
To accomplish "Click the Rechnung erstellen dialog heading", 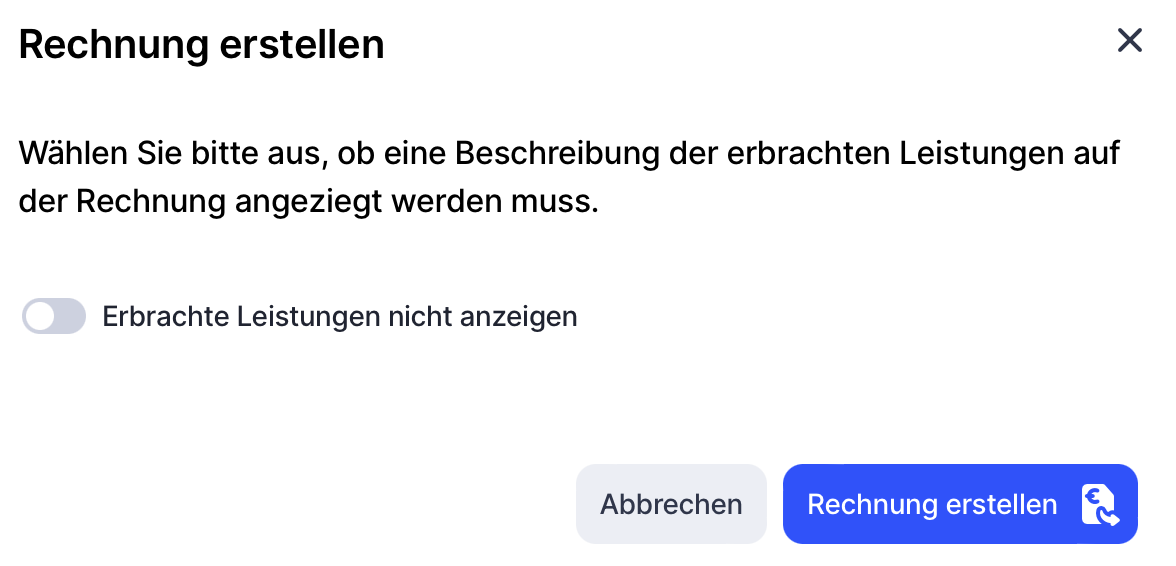I will (202, 45).
